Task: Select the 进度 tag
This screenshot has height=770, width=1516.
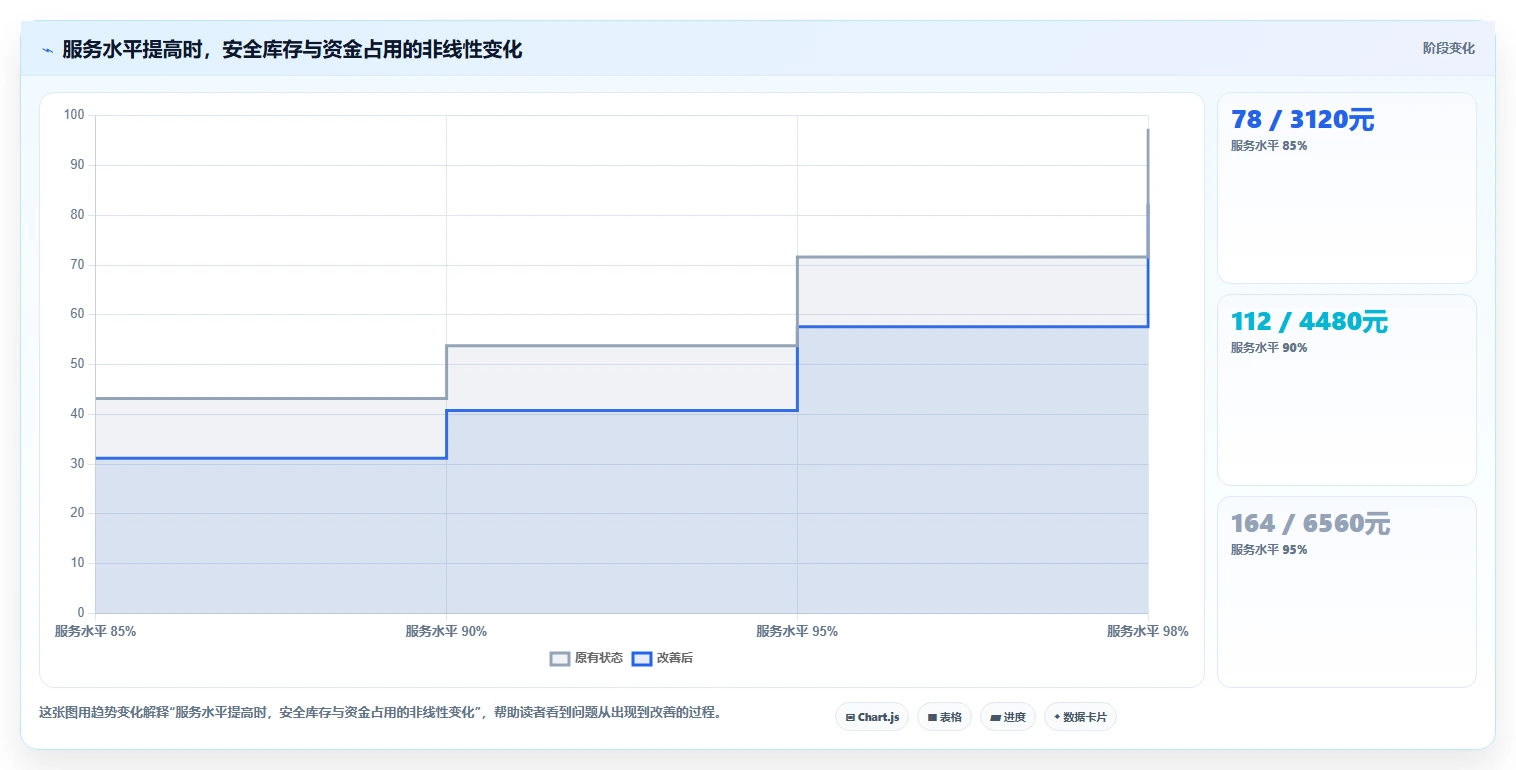Action: 1008,717
